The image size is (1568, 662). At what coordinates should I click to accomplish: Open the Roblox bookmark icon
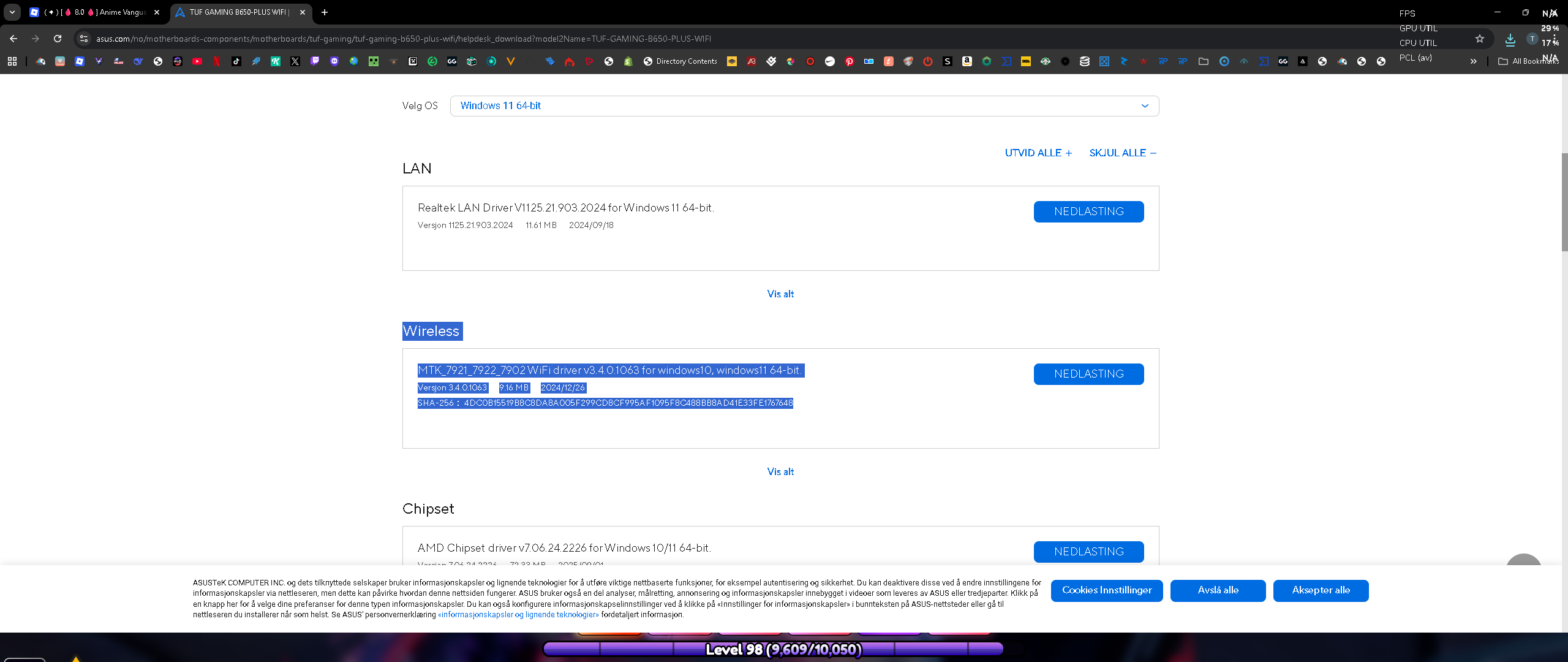click(x=80, y=61)
